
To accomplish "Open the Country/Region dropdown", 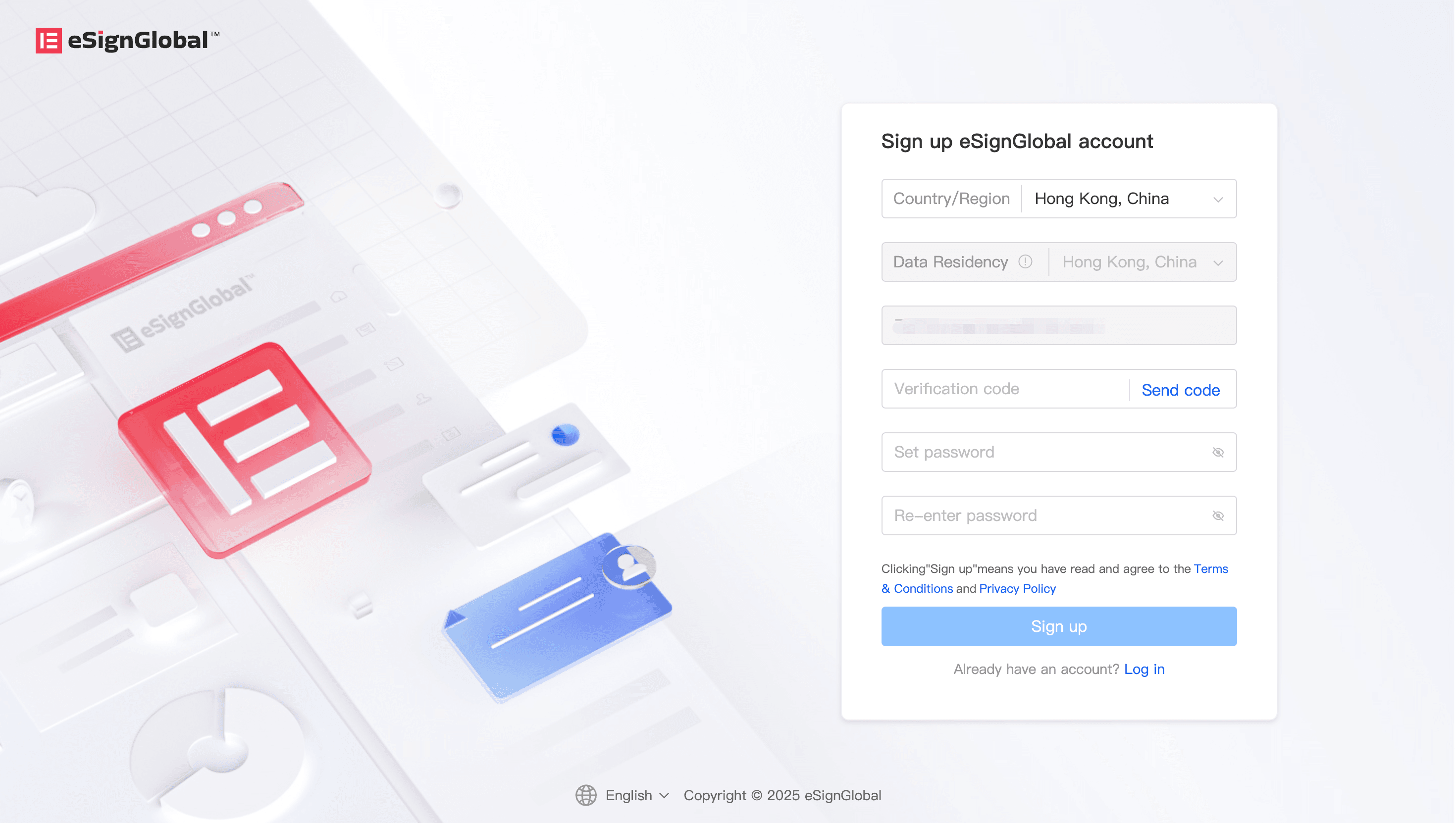I will coord(1059,199).
